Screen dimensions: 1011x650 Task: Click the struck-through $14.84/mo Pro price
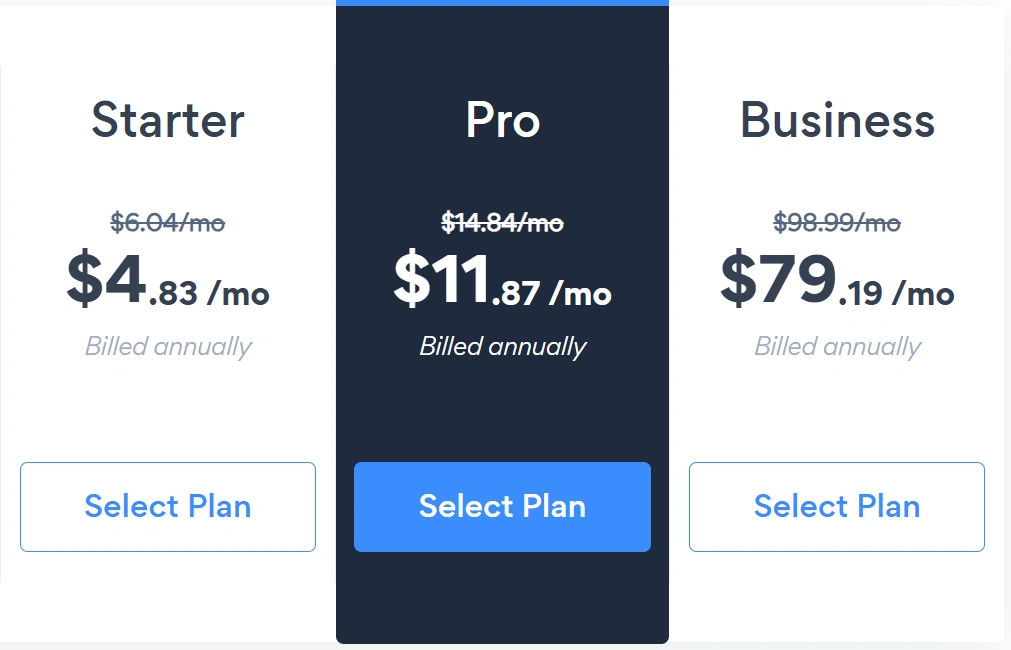[502, 222]
